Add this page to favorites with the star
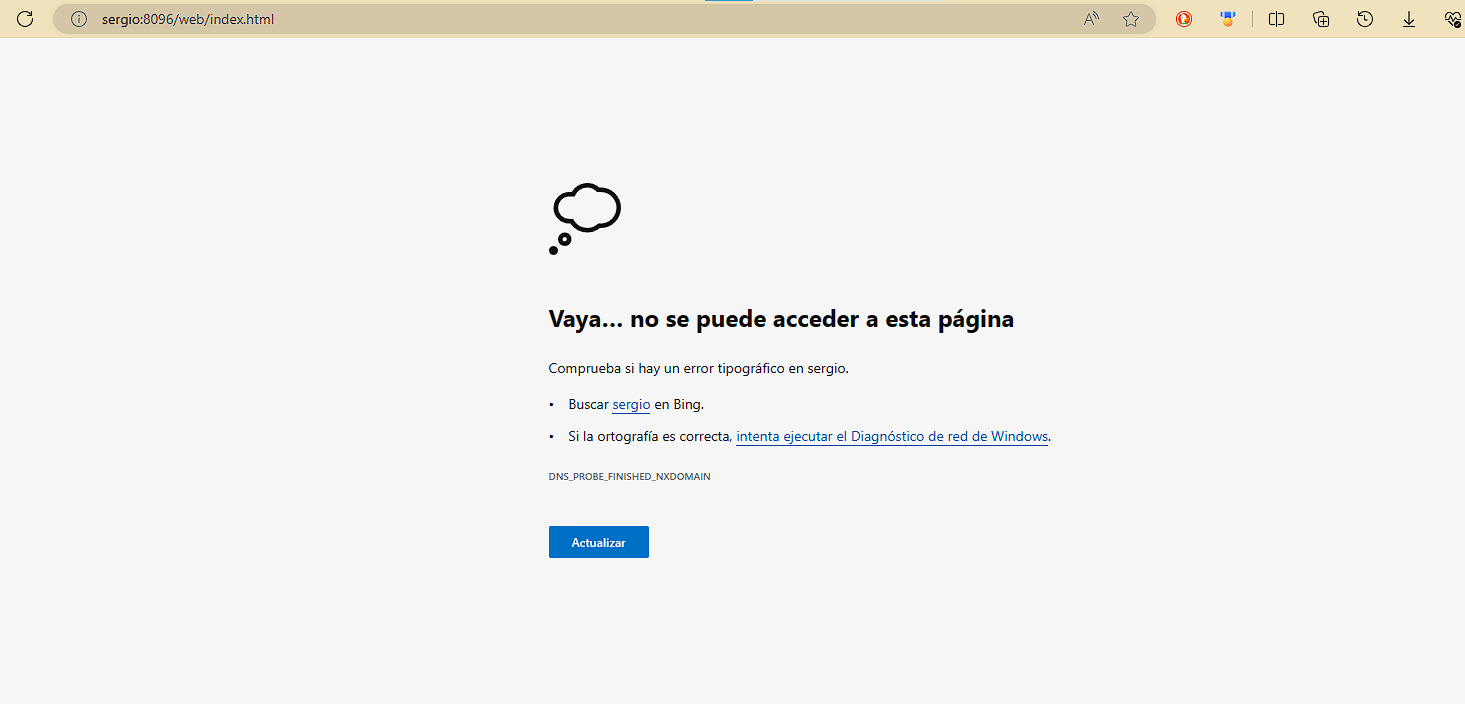The width and height of the screenshot is (1465, 704). (x=1131, y=19)
